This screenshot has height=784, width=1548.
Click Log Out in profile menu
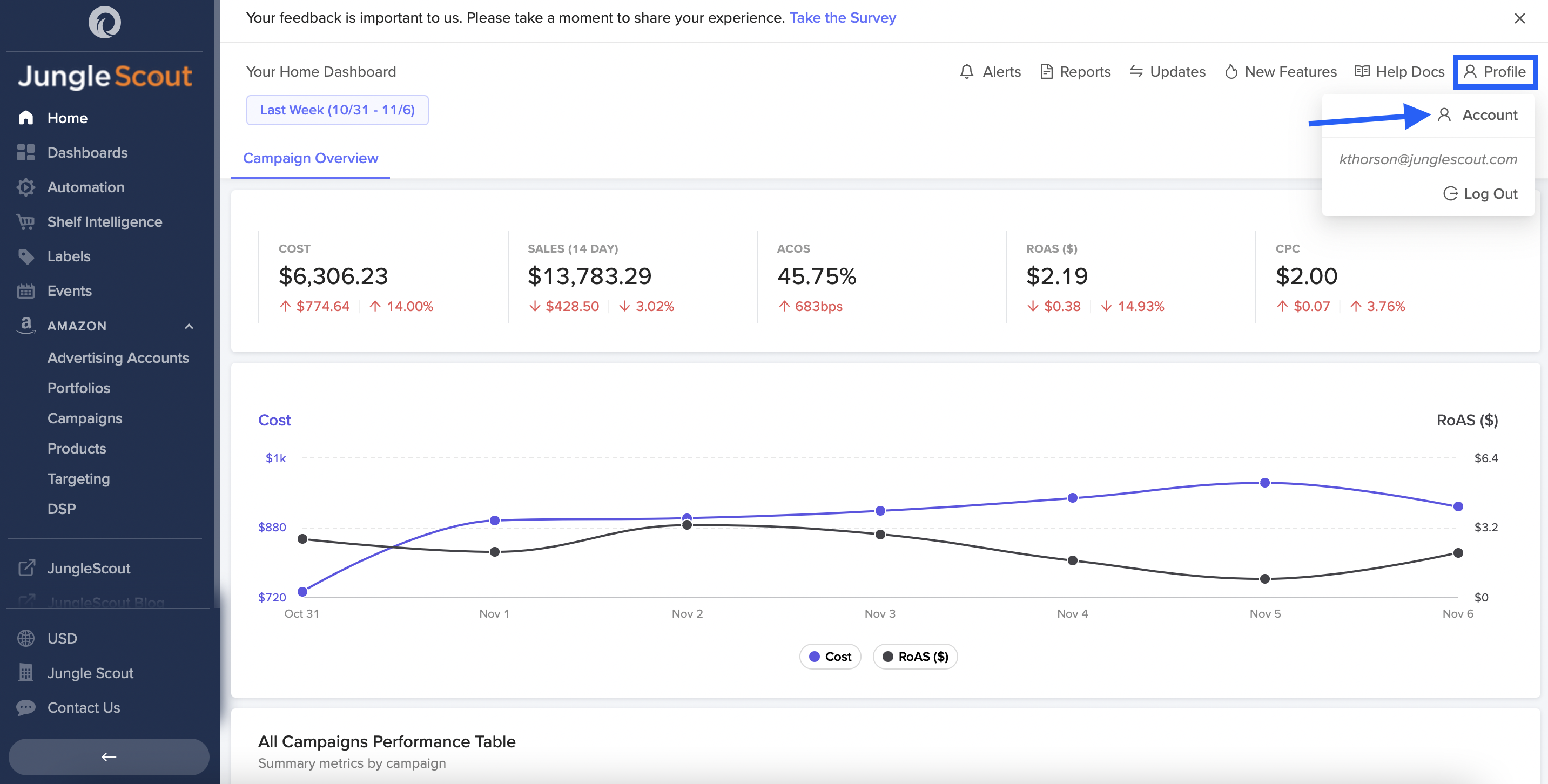coord(1480,193)
